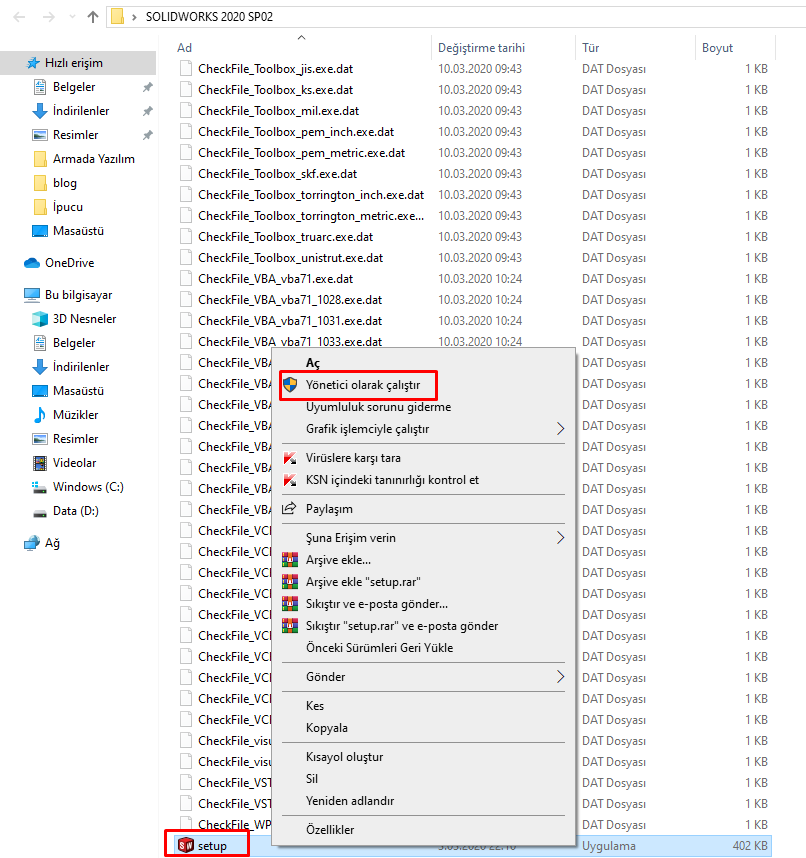806x858 pixels.
Task: Select file CheckFile_Toolbox_mil.exe.dat
Action: (279, 111)
